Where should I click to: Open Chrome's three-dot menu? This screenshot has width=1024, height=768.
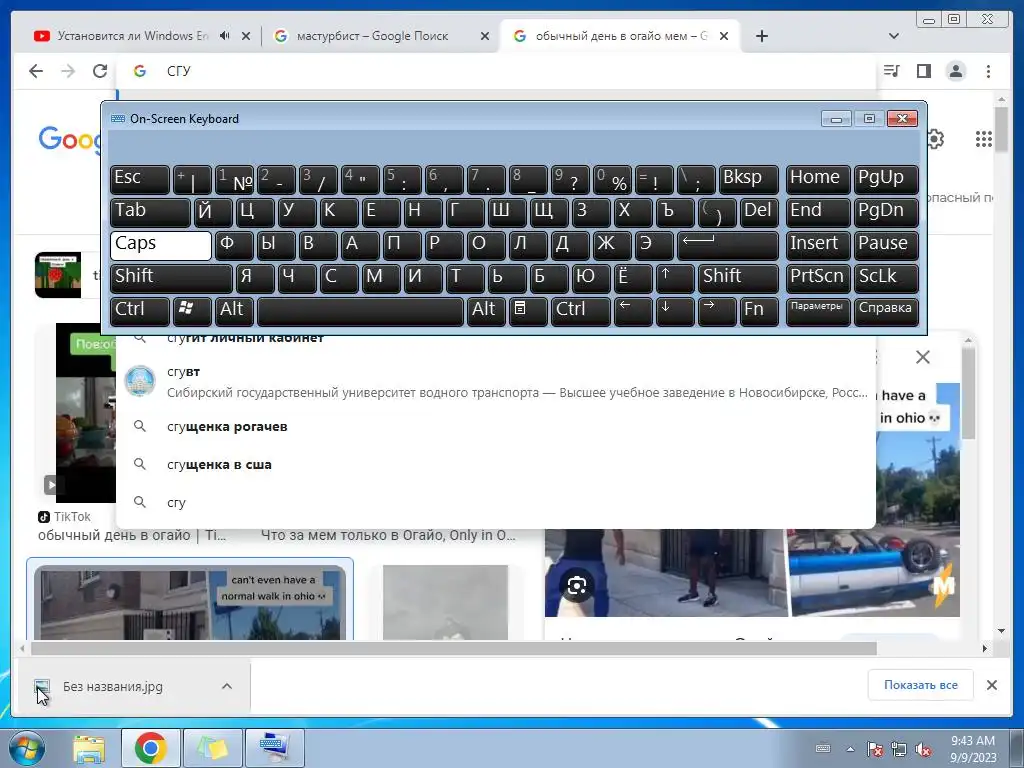988,71
